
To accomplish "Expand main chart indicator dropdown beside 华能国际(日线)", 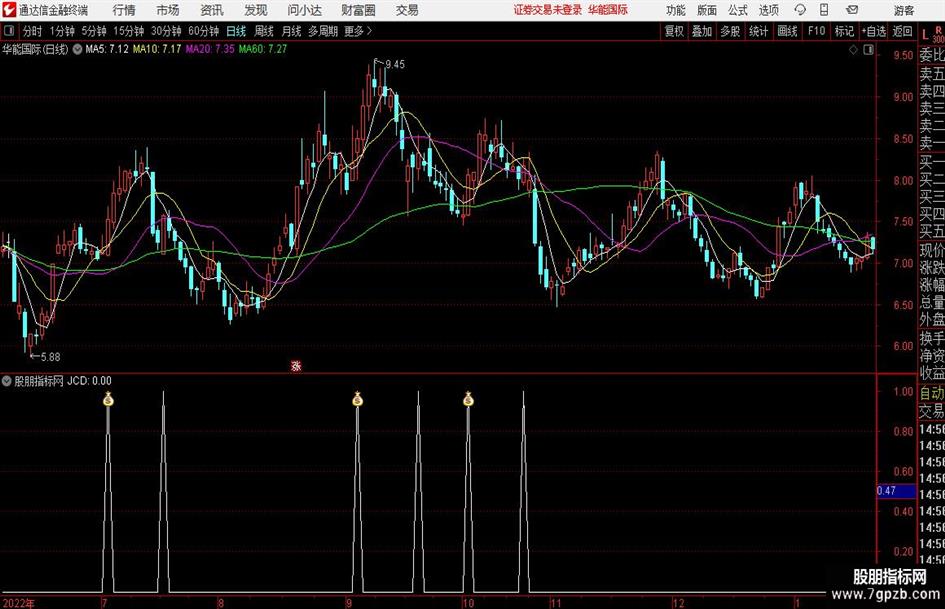I will pos(77,49).
